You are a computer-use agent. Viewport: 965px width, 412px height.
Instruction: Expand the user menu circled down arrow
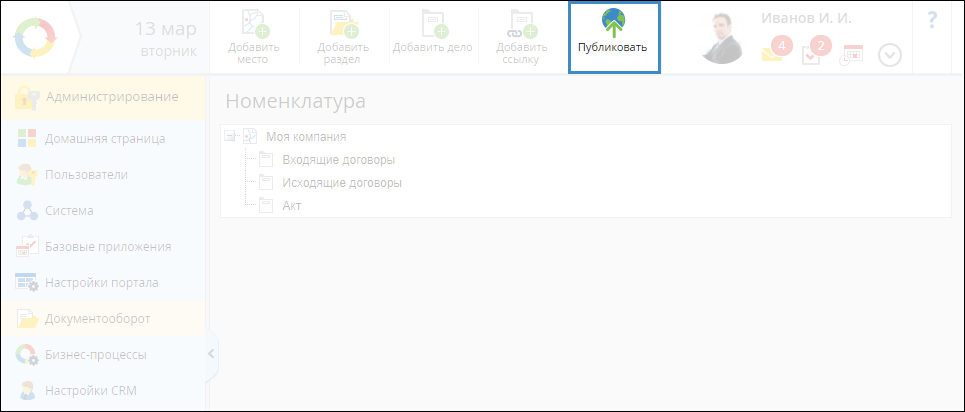890,56
